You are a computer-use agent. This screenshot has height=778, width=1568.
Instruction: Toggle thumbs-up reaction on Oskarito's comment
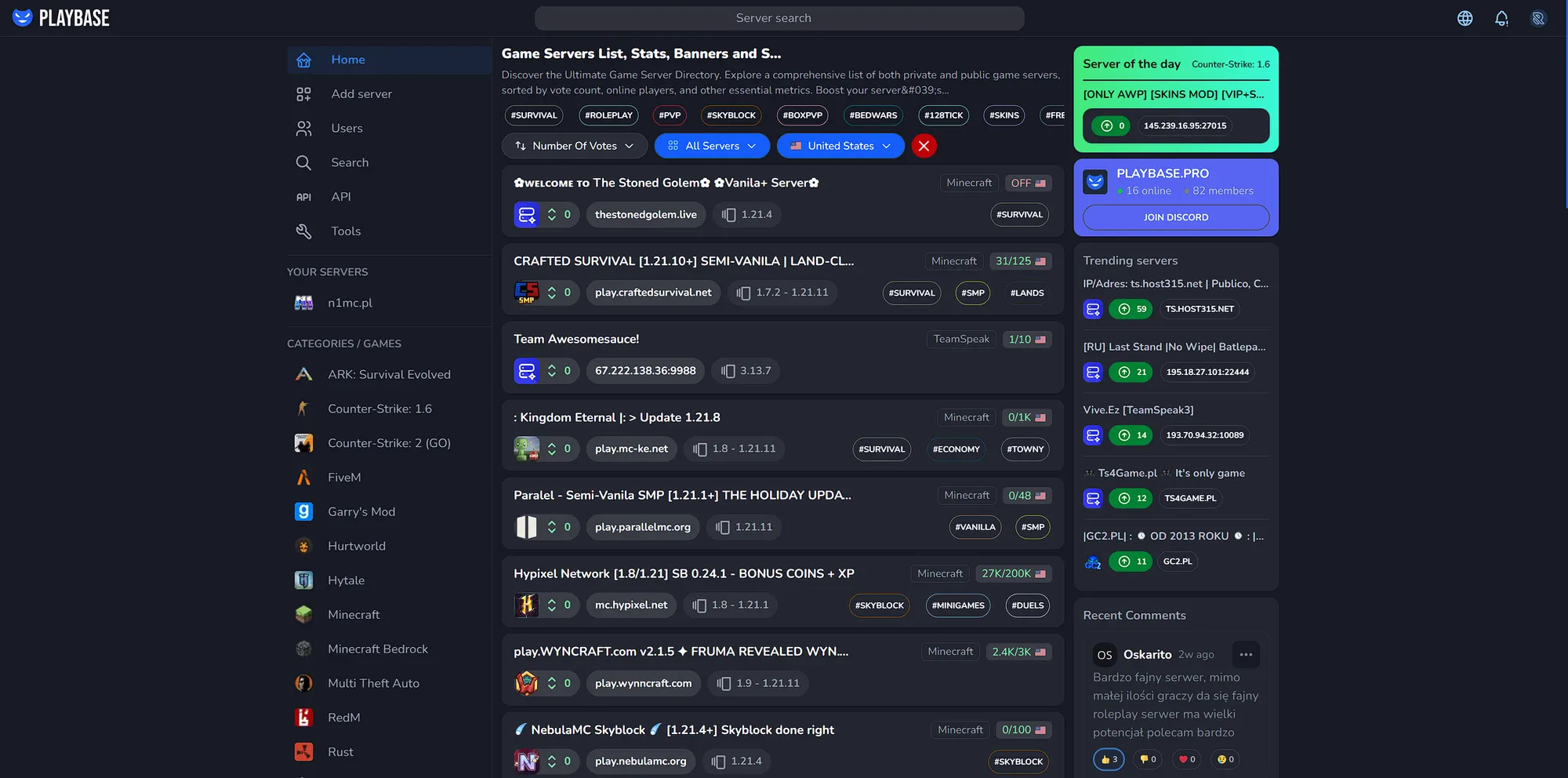(1109, 759)
